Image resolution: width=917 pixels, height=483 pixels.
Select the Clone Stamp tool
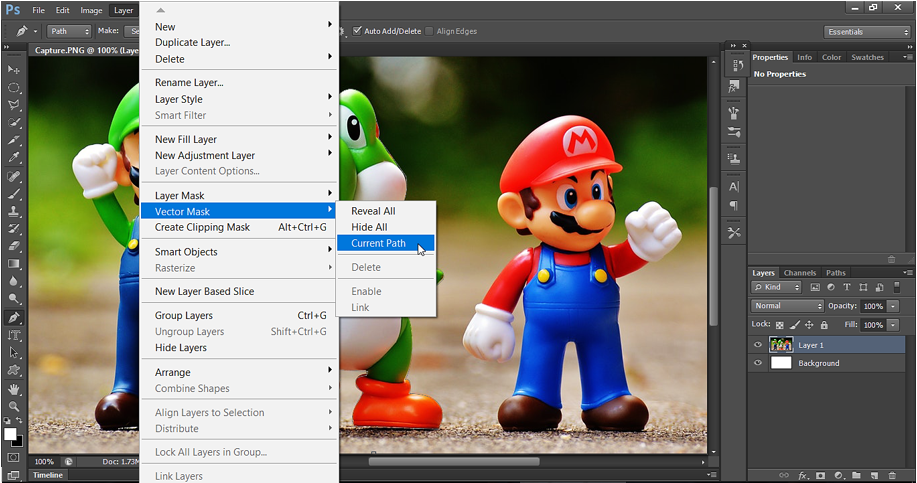(x=13, y=211)
